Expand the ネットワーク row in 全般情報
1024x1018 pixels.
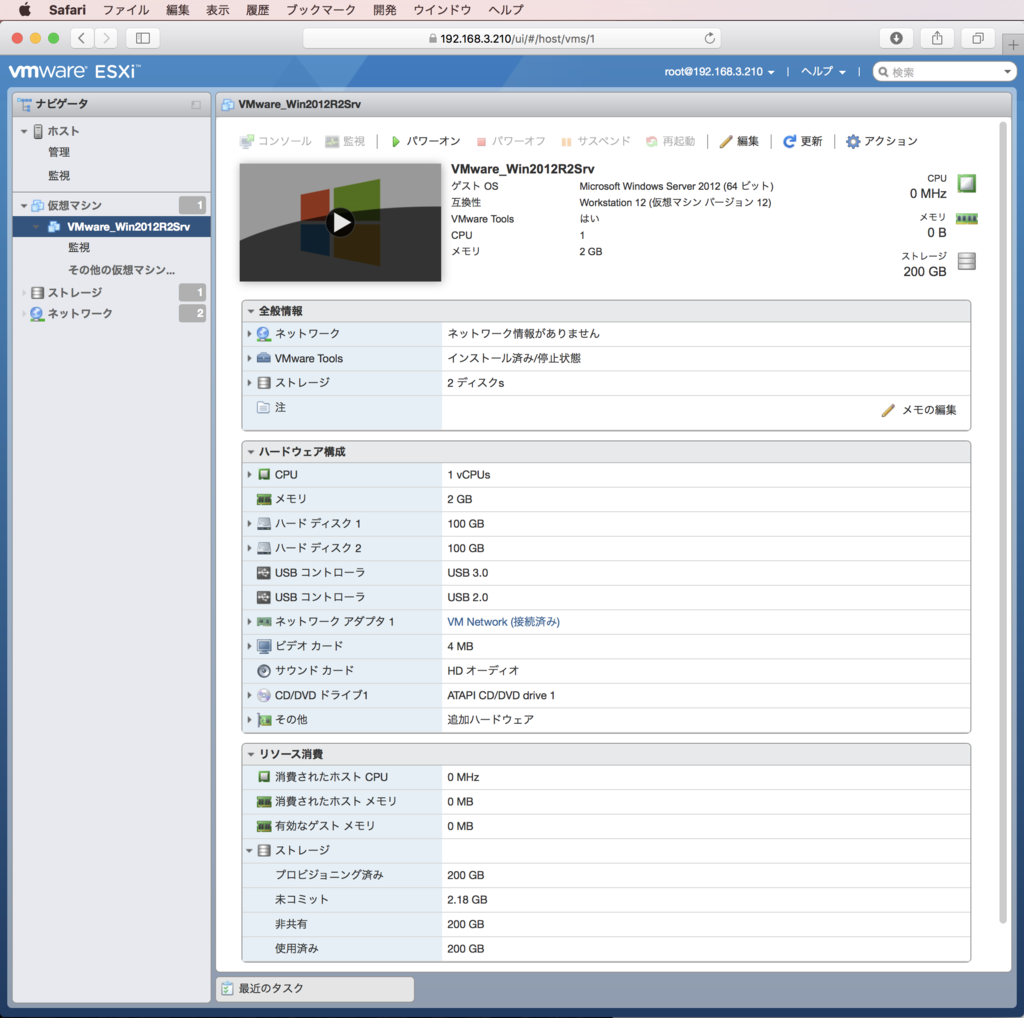click(x=249, y=334)
